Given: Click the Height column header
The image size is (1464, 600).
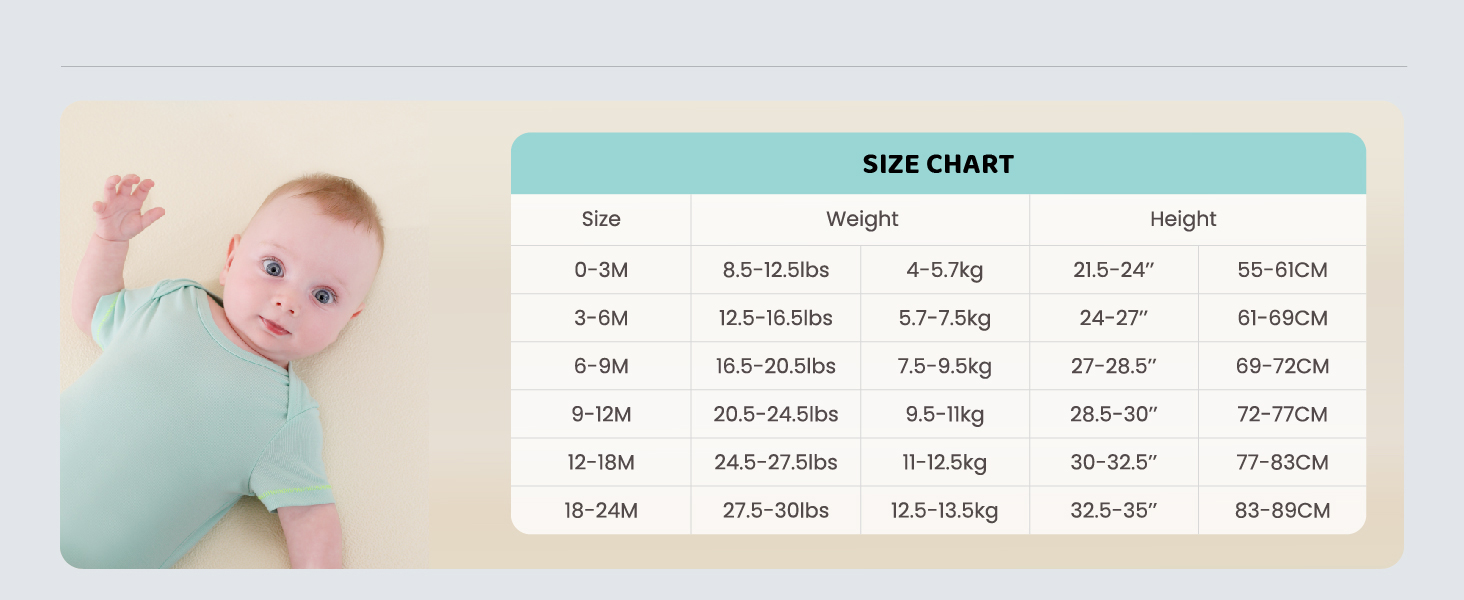Looking at the screenshot, I should [1183, 219].
